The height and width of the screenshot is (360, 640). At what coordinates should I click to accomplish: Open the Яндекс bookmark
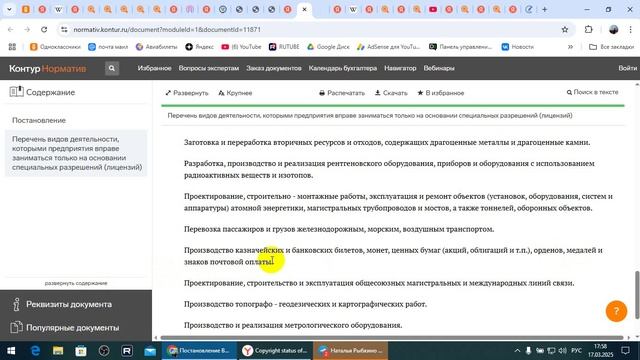(199, 47)
